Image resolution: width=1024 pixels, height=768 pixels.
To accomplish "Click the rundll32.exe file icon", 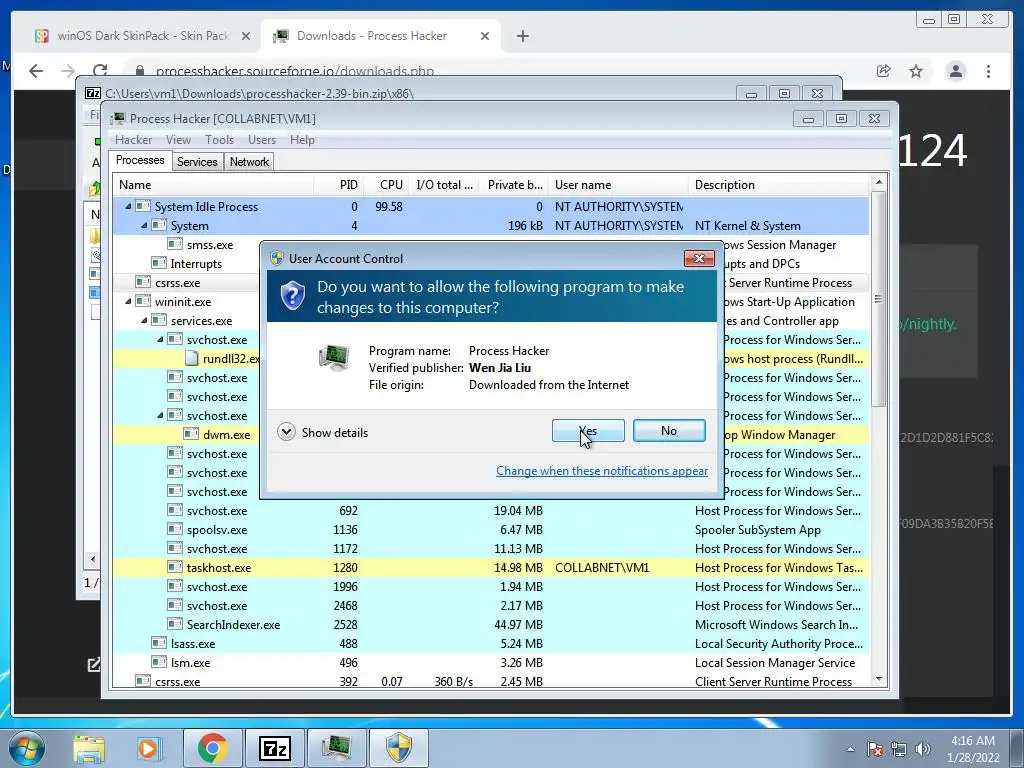I will click(191, 359).
